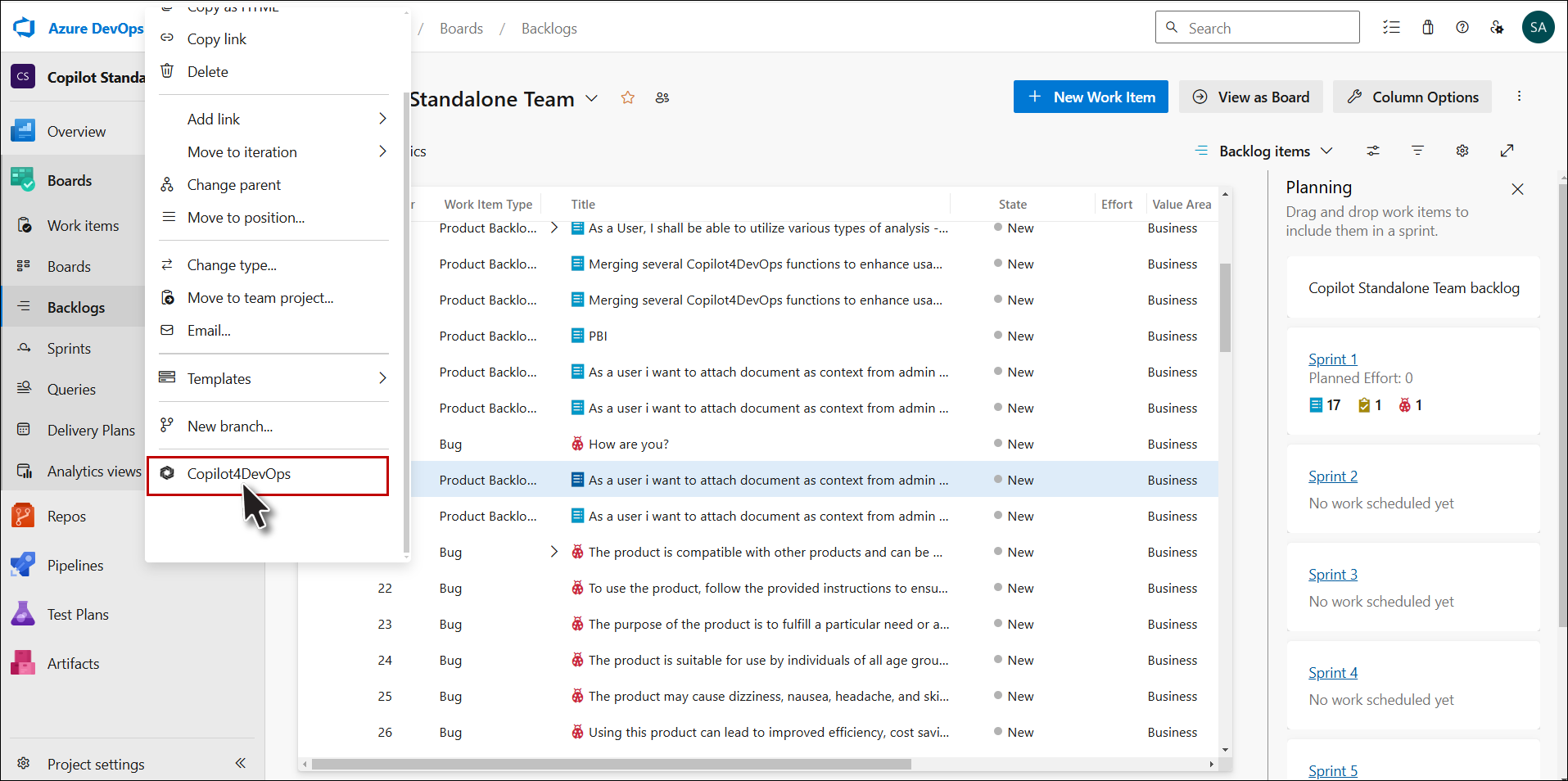Open the Sprint 3 link

1333,574
